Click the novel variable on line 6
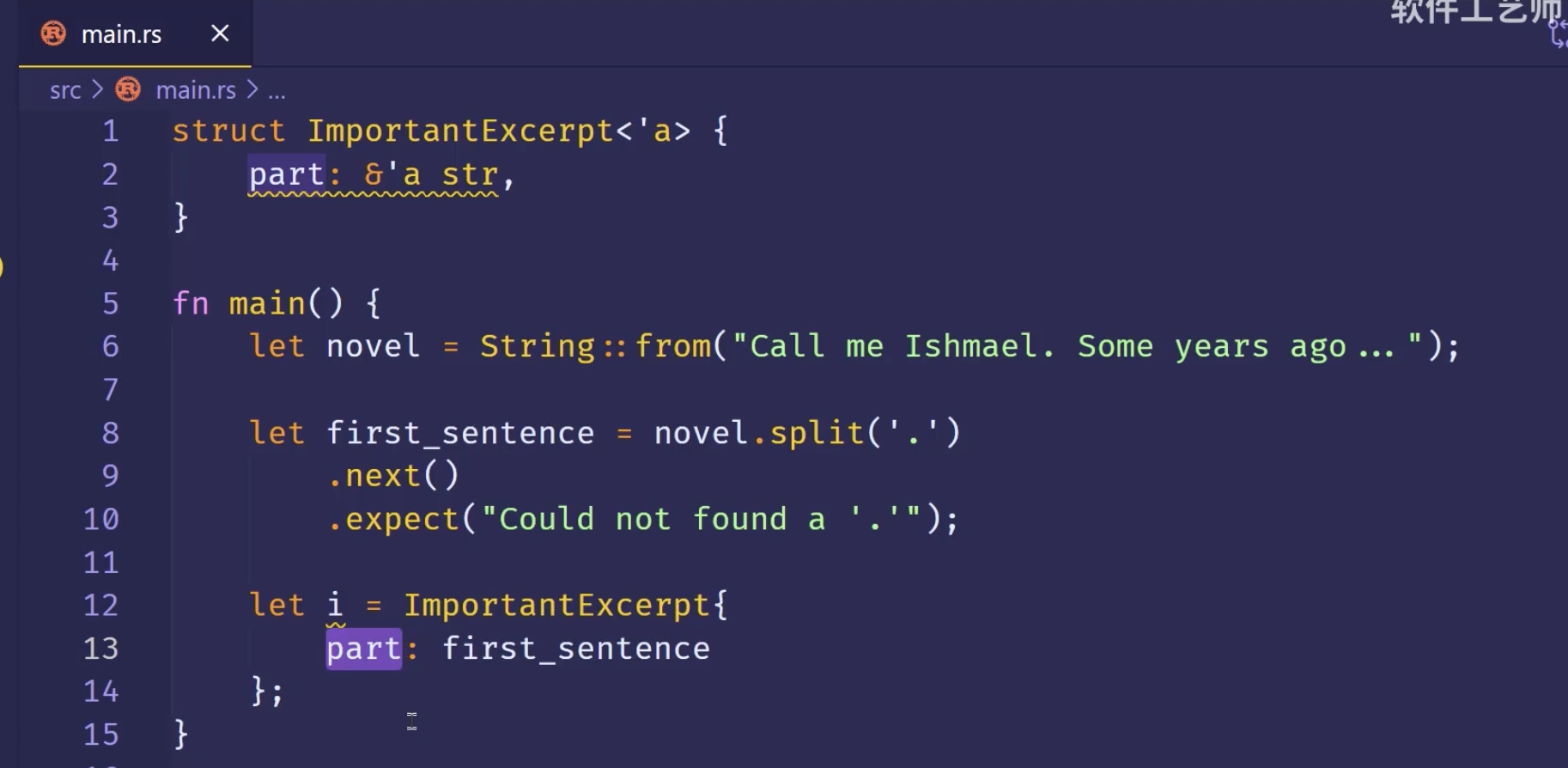The width and height of the screenshot is (1568, 768). [x=373, y=347]
